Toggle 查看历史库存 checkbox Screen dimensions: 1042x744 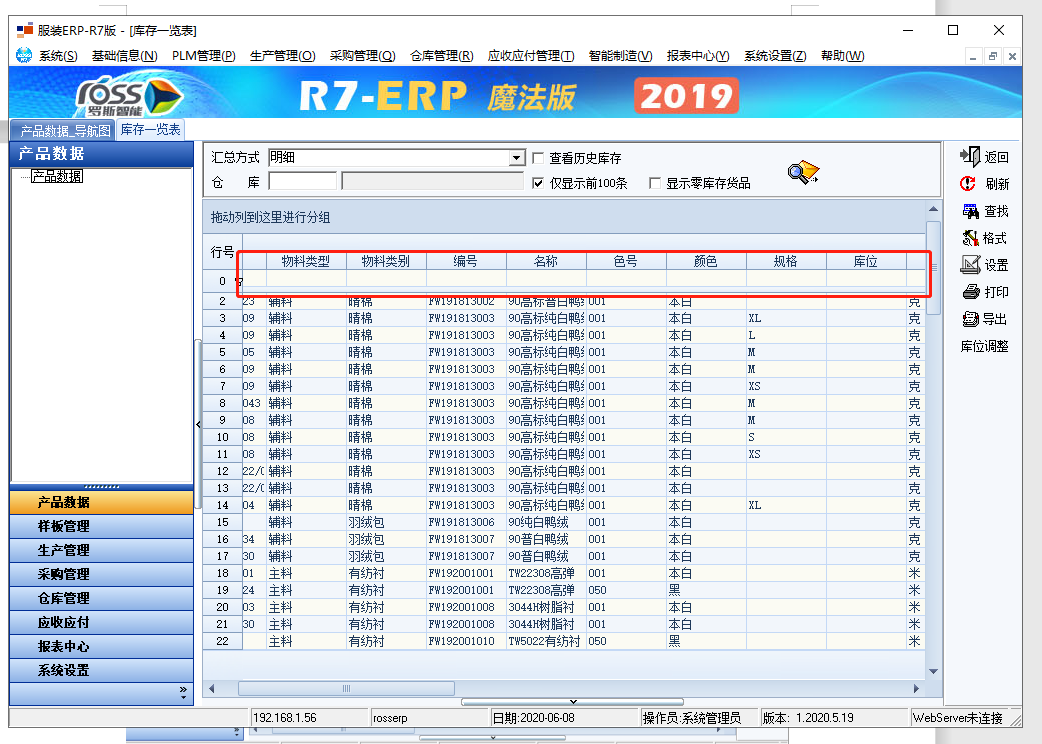coord(538,158)
